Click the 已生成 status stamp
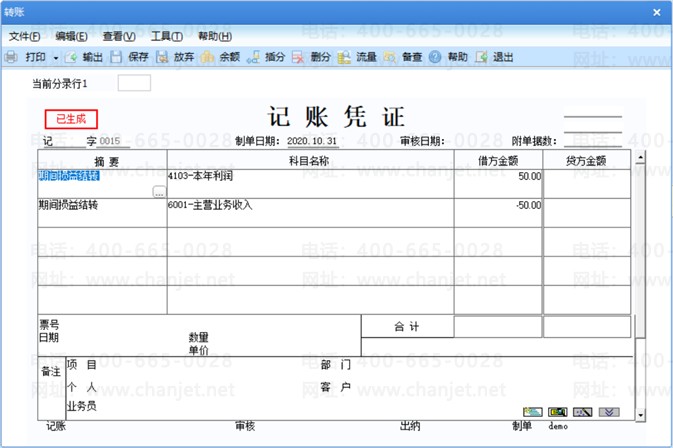 [x=71, y=119]
